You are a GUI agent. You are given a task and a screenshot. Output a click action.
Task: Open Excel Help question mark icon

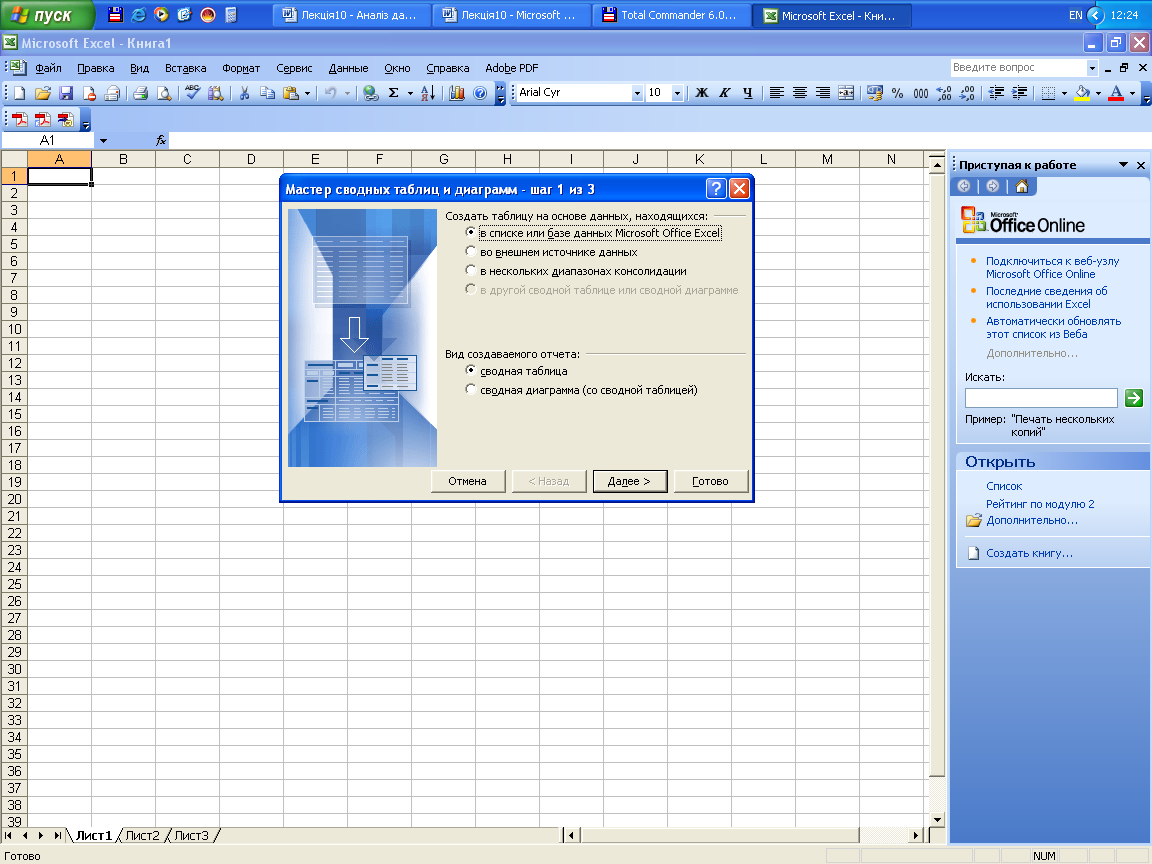coord(480,93)
